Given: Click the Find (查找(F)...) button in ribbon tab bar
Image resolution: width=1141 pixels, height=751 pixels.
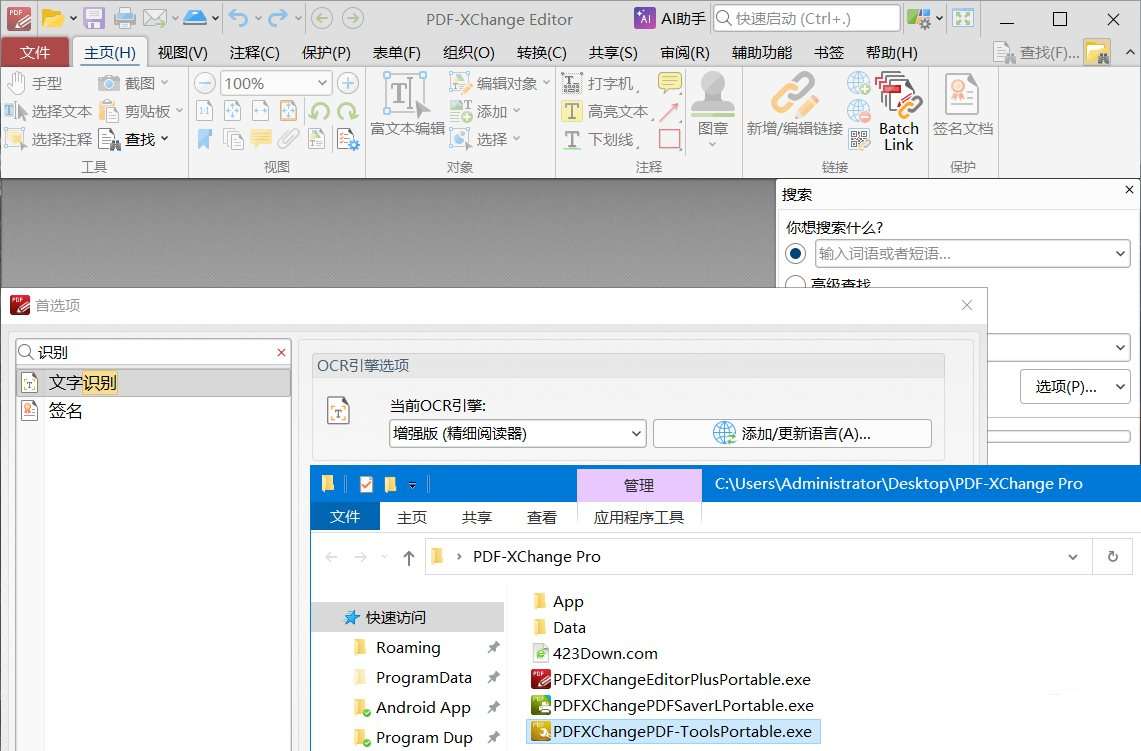Looking at the screenshot, I should click(1036, 52).
